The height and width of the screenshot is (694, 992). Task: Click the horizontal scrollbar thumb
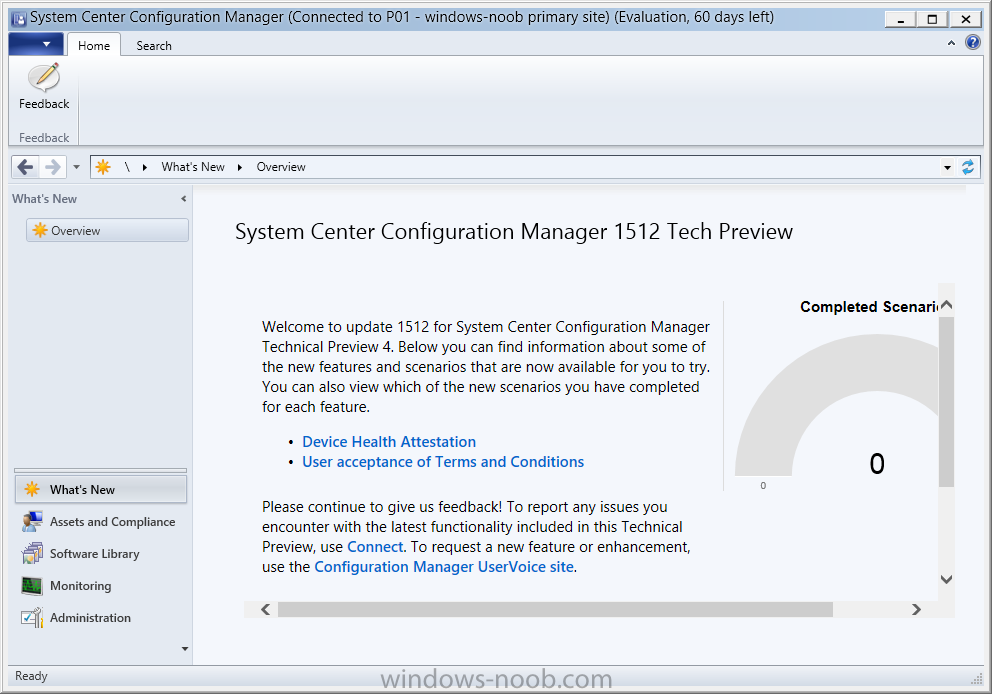(555, 609)
